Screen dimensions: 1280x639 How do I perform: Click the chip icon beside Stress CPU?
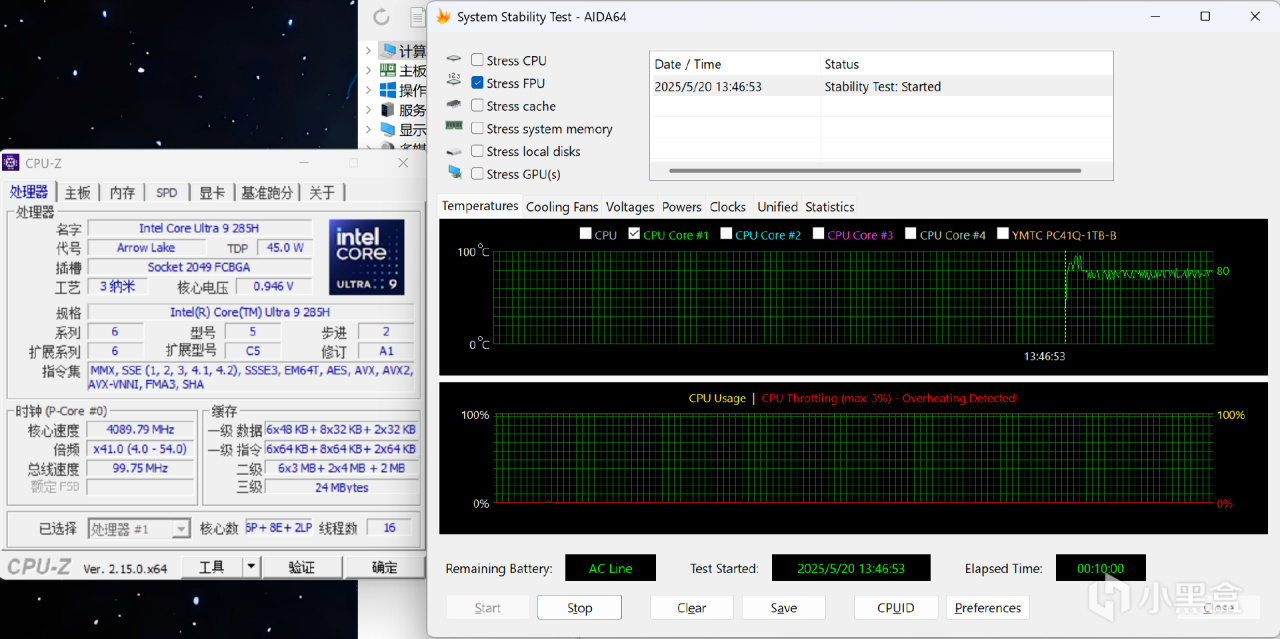coord(454,60)
